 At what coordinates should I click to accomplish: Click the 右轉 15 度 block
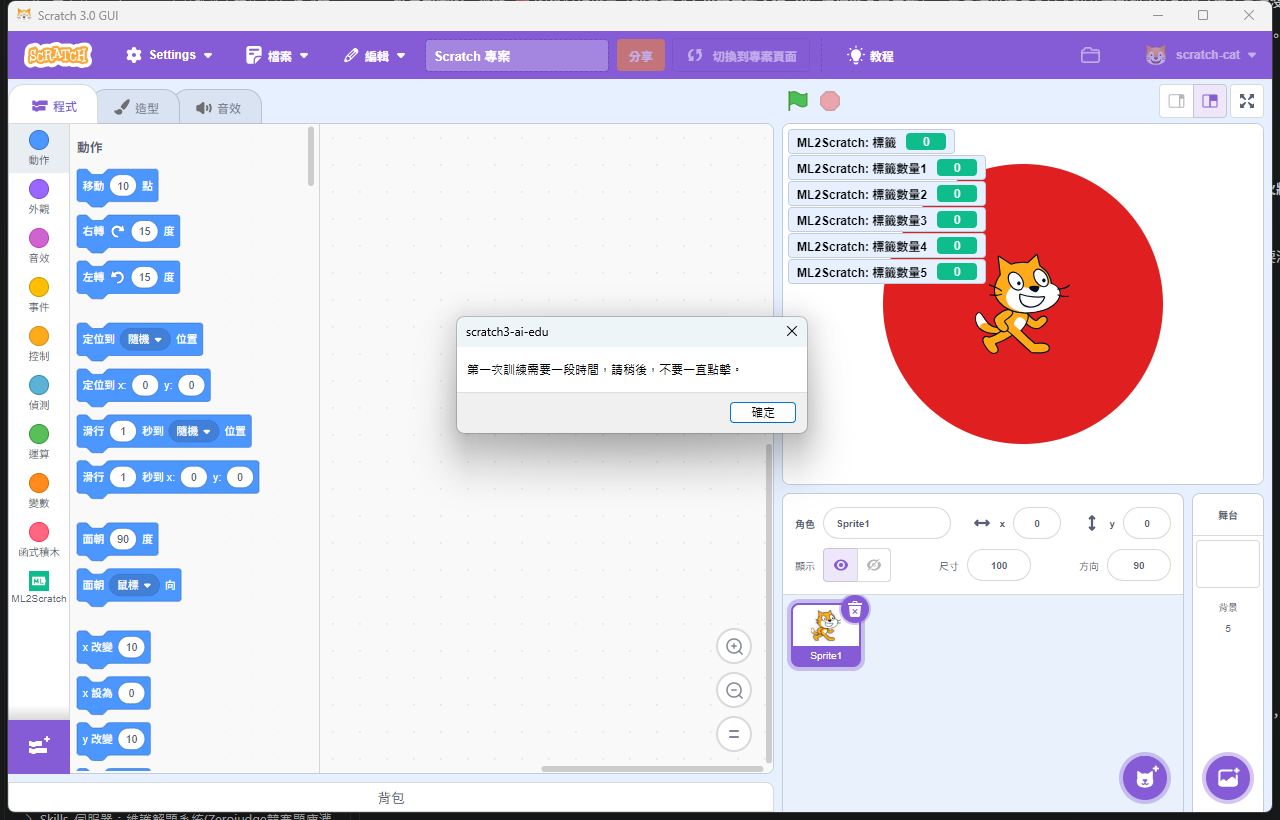coord(128,231)
